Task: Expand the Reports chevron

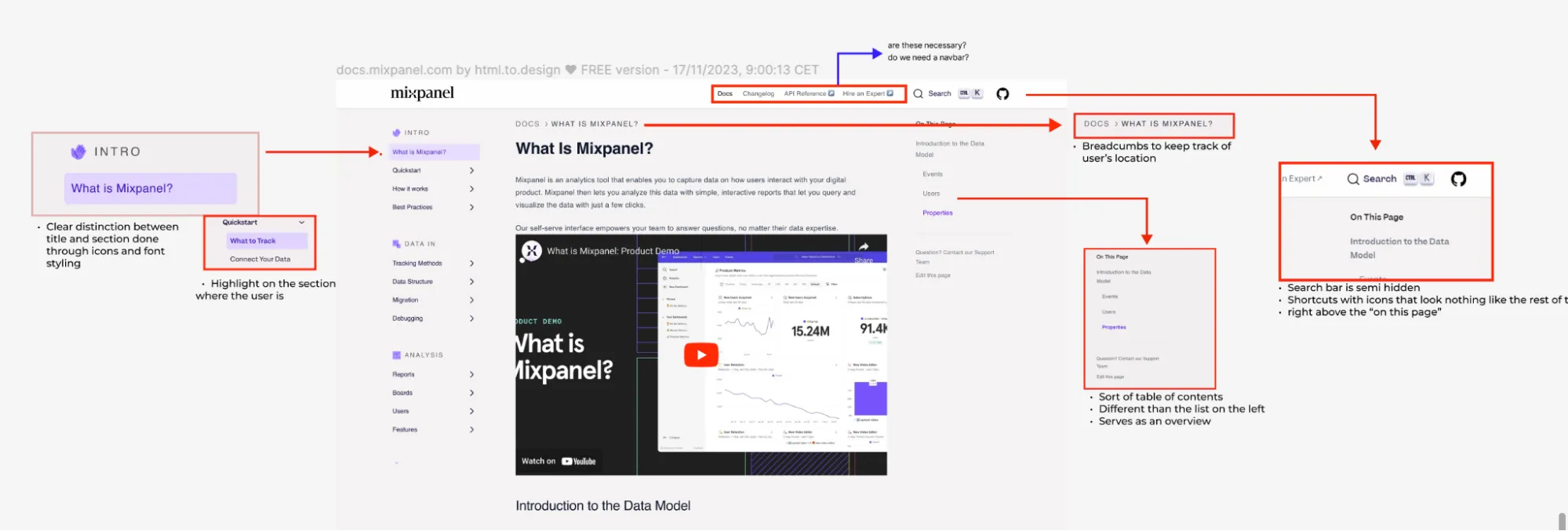Action: click(471, 375)
